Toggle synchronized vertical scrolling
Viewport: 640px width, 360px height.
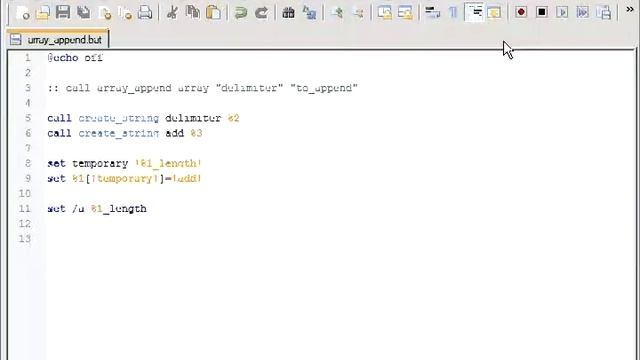[385, 13]
